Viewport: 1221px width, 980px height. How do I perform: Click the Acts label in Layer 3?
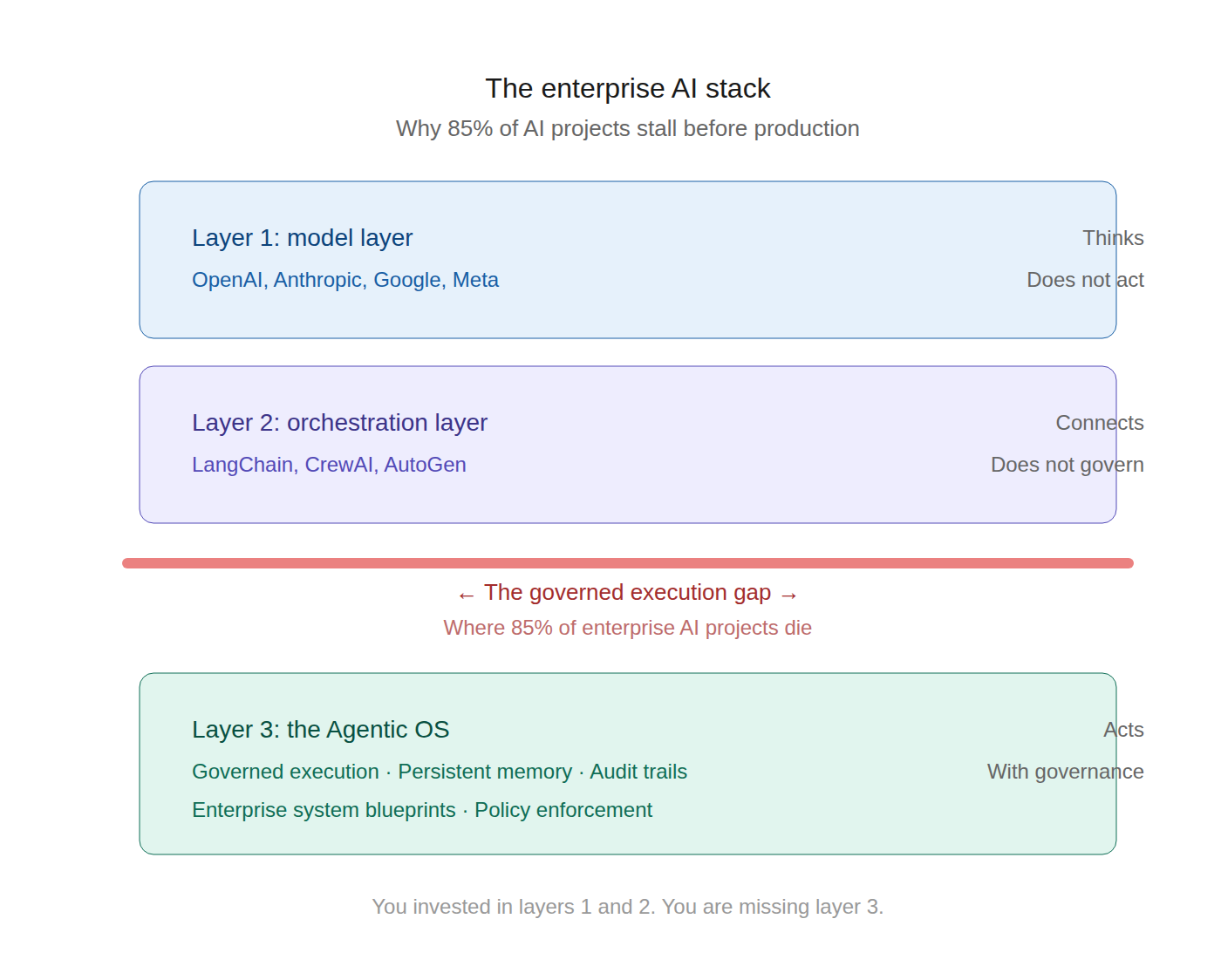point(1124,729)
